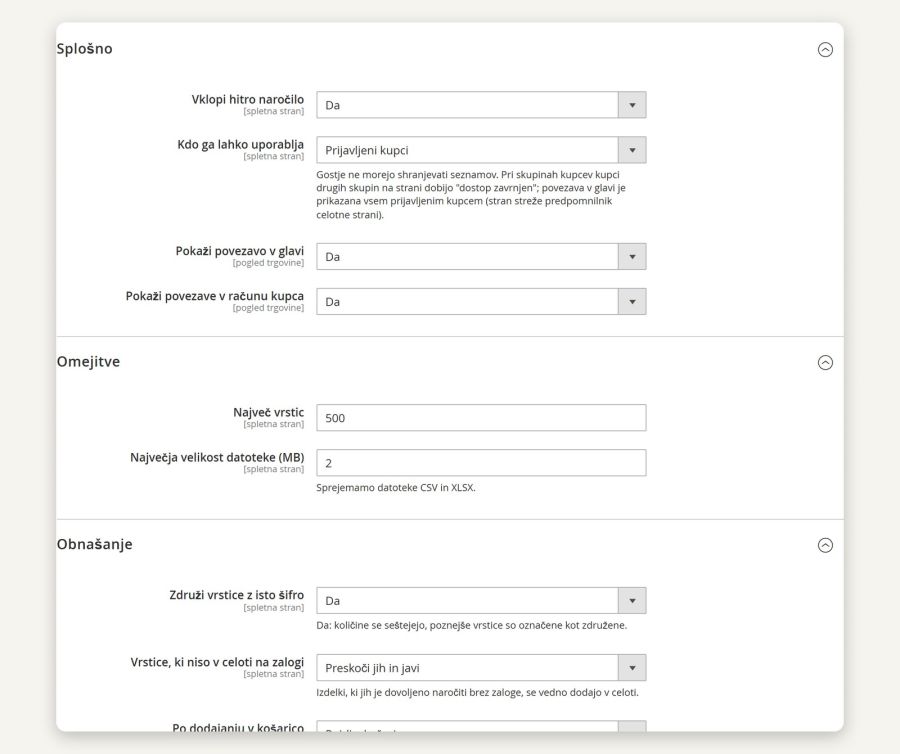Click the Pokaži povezave v računu kupca label
The width and height of the screenshot is (900, 754).
pos(215,296)
